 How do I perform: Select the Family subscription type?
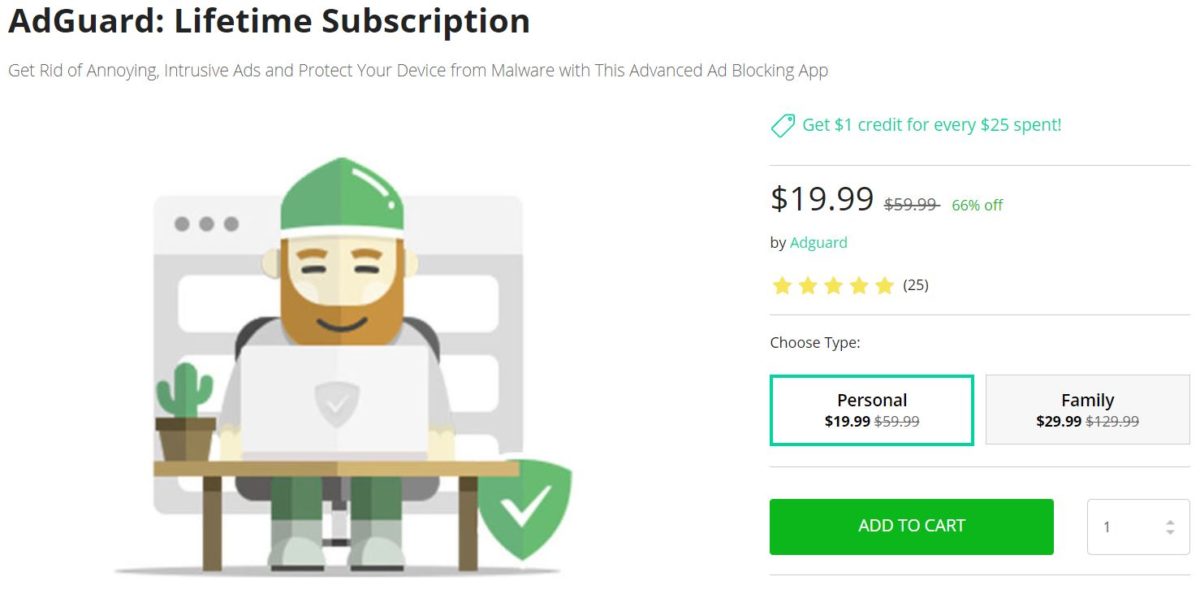point(1087,409)
